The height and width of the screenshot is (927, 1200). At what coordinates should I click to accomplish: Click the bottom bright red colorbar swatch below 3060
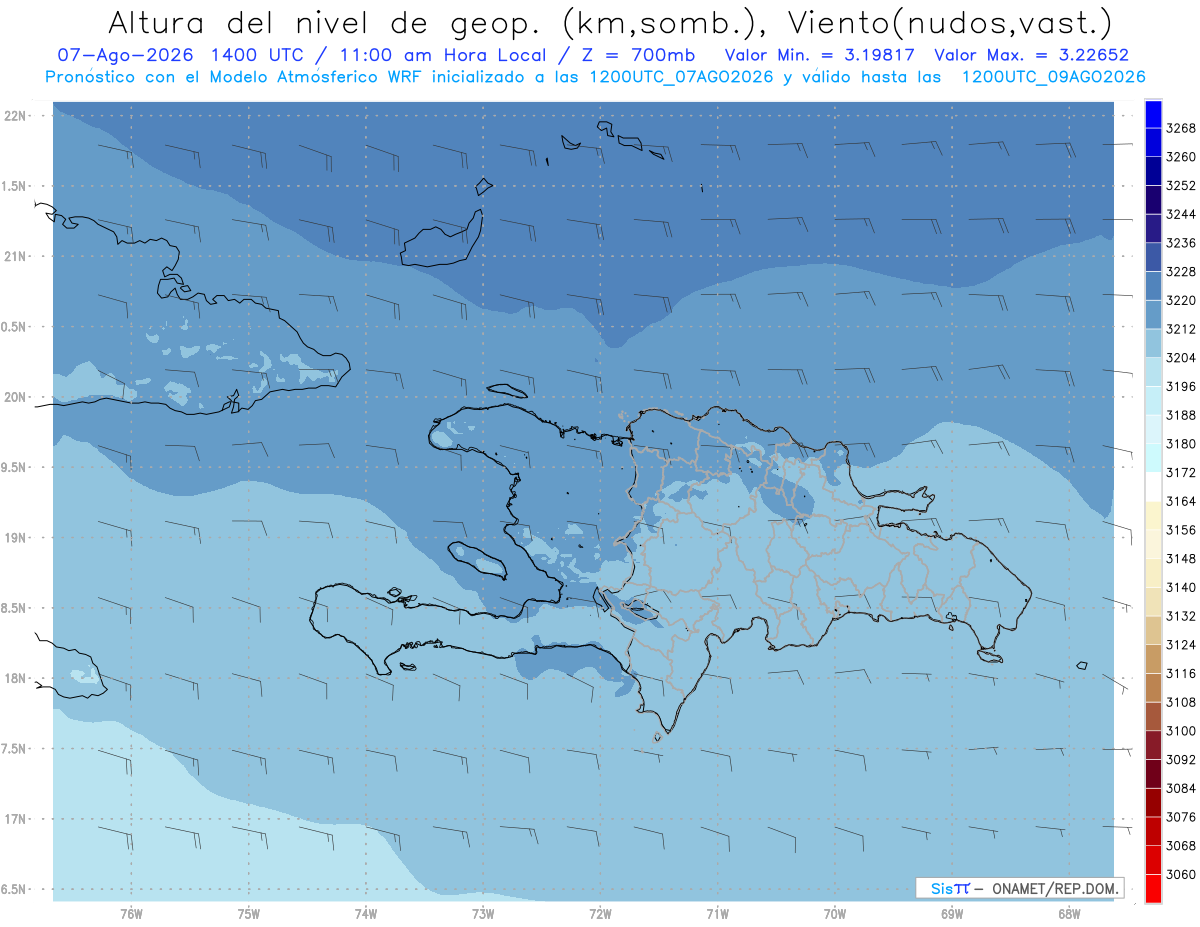(x=1153, y=888)
